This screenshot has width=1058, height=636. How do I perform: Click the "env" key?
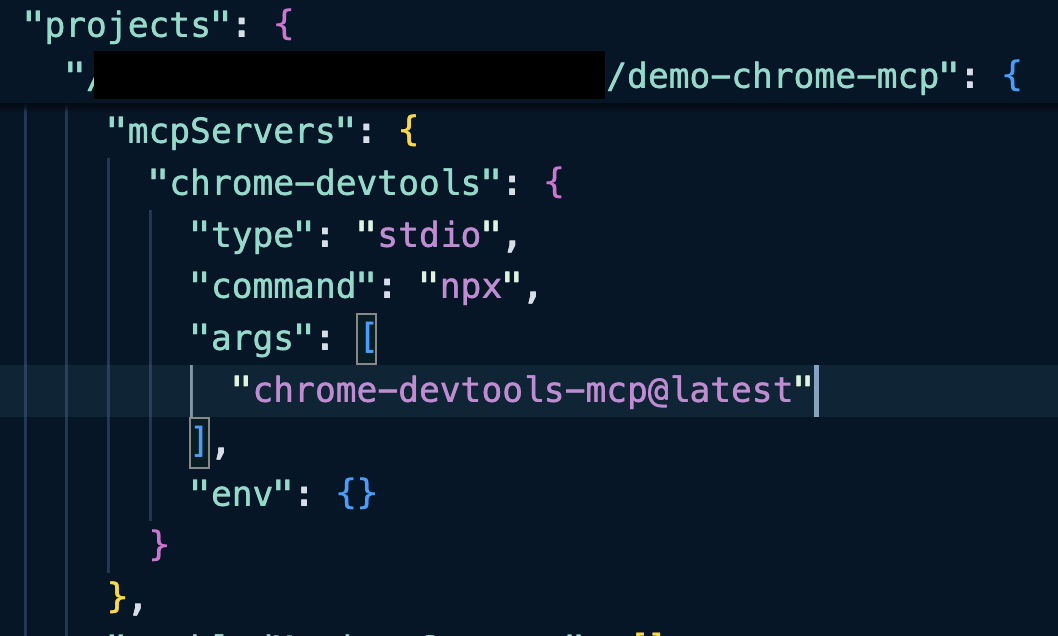coord(242,494)
